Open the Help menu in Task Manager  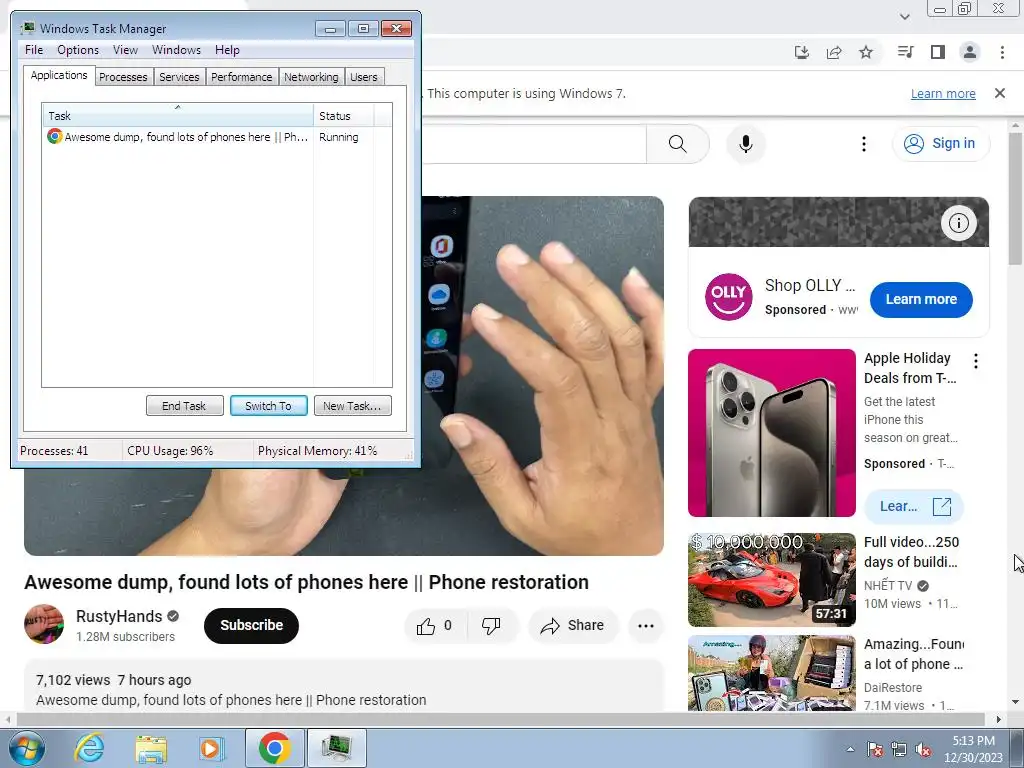pyautogui.click(x=227, y=50)
